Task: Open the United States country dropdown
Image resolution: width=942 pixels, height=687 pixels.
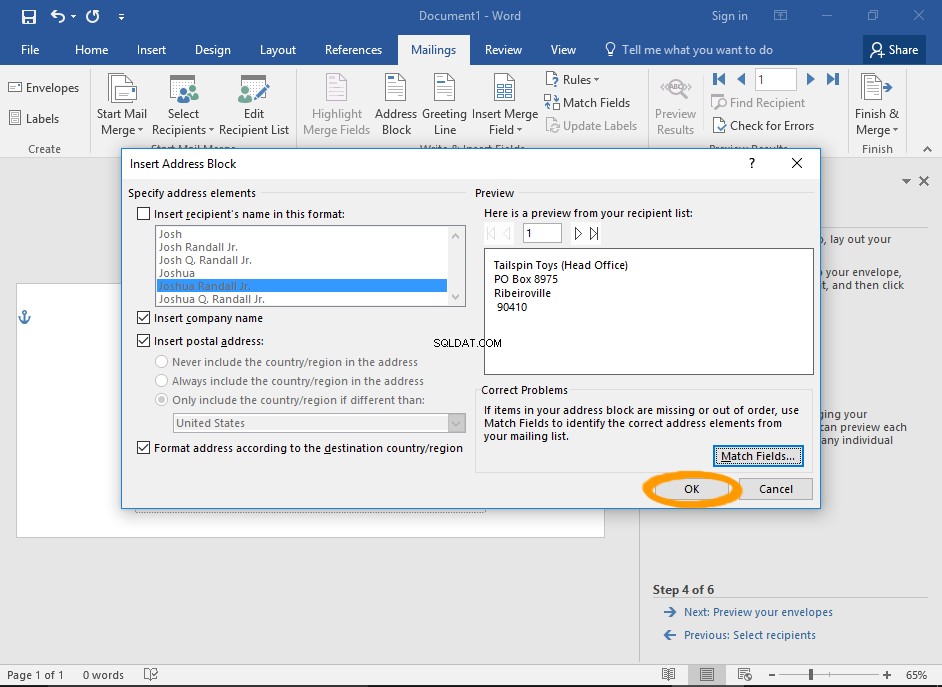Action: 457,423
